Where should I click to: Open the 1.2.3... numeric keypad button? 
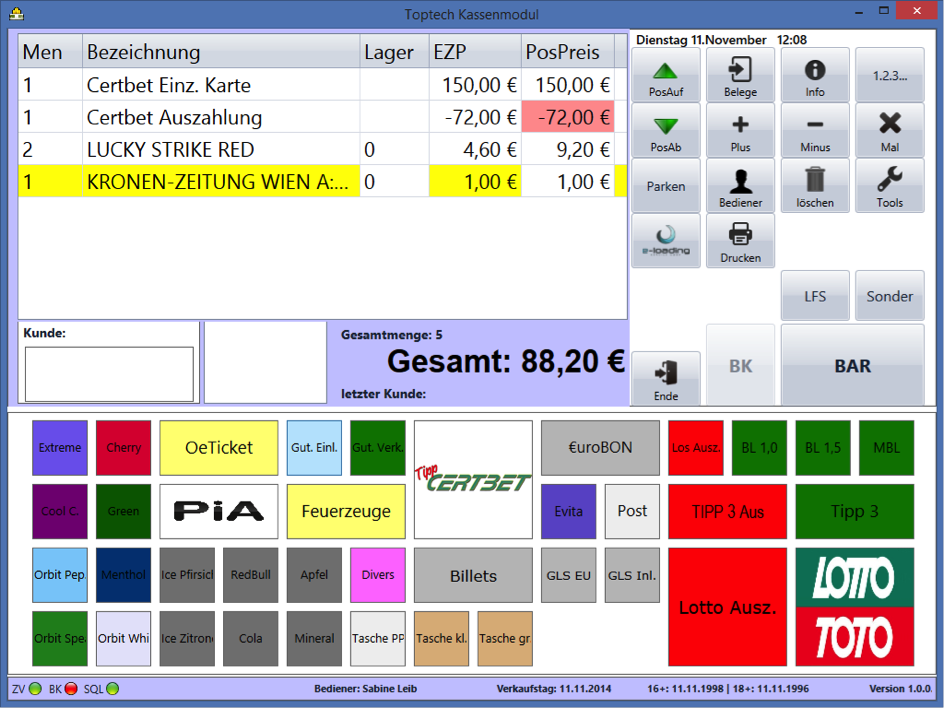pos(890,75)
